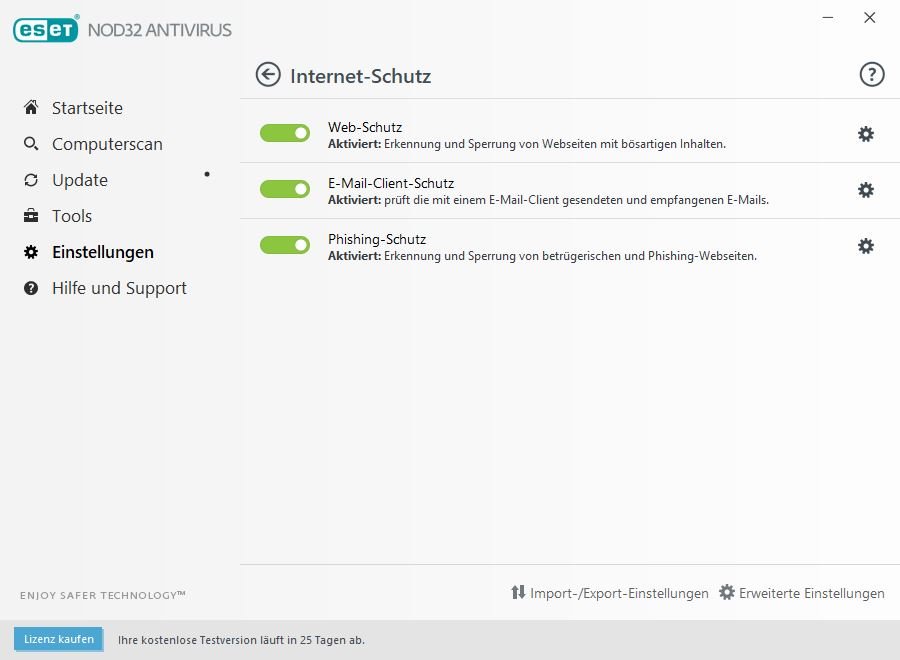This screenshot has height=660, width=900.
Task: Click the Update refresh icon
Action: tap(31, 180)
